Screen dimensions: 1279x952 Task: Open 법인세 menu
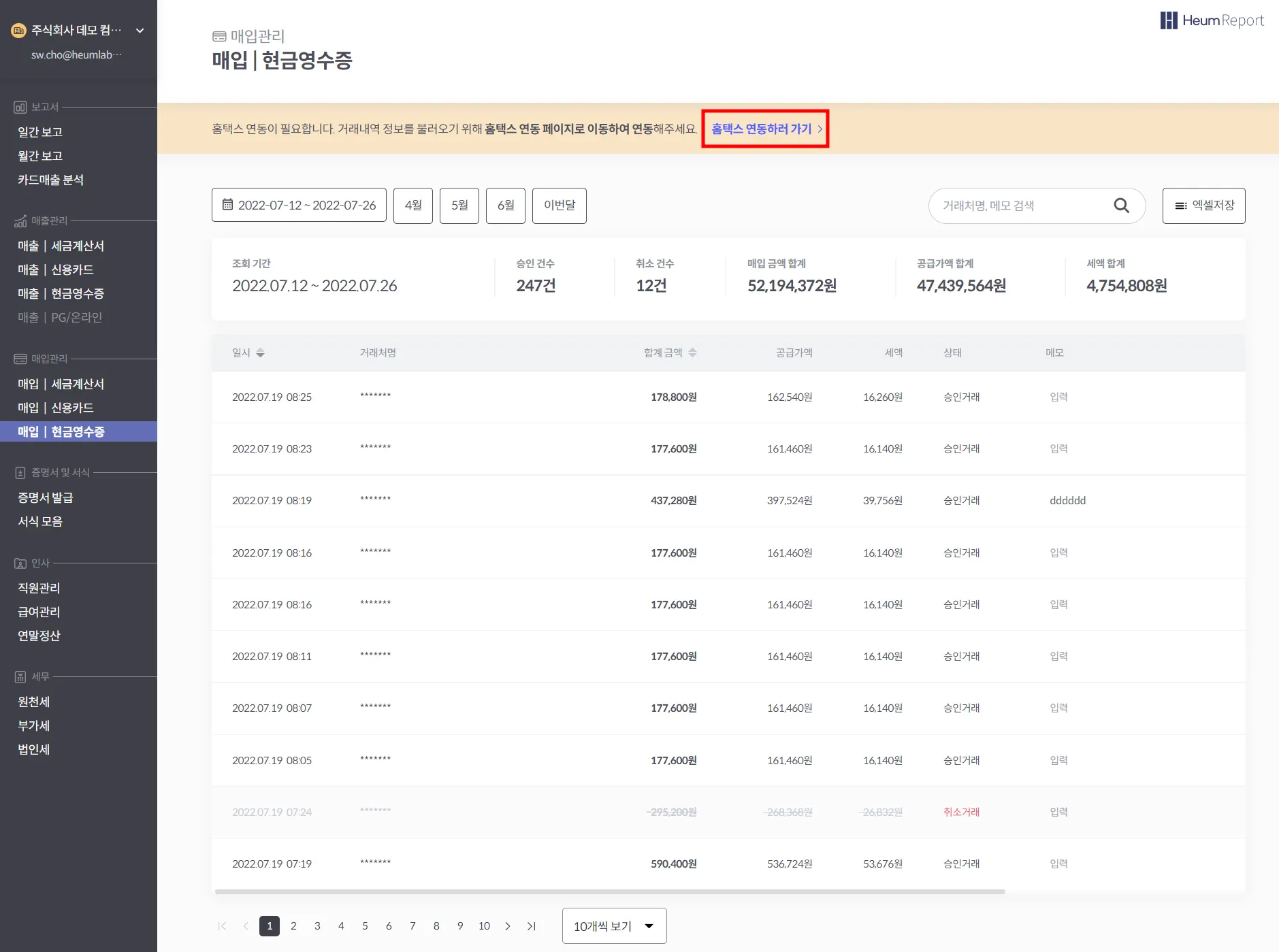point(34,749)
